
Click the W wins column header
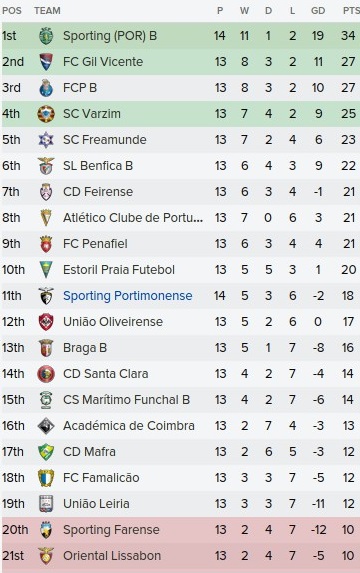pyautogui.click(x=245, y=11)
